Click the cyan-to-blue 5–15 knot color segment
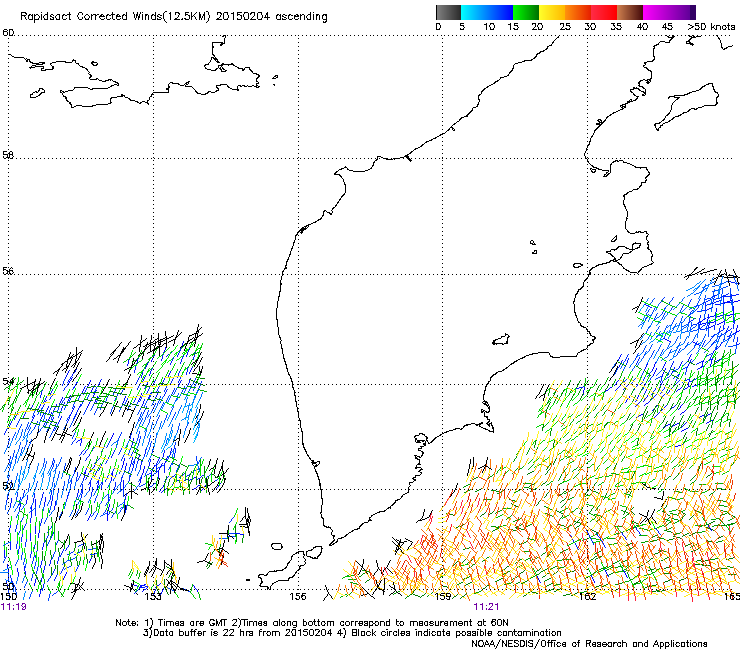The width and height of the screenshot is (740, 650). coord(487,12)
